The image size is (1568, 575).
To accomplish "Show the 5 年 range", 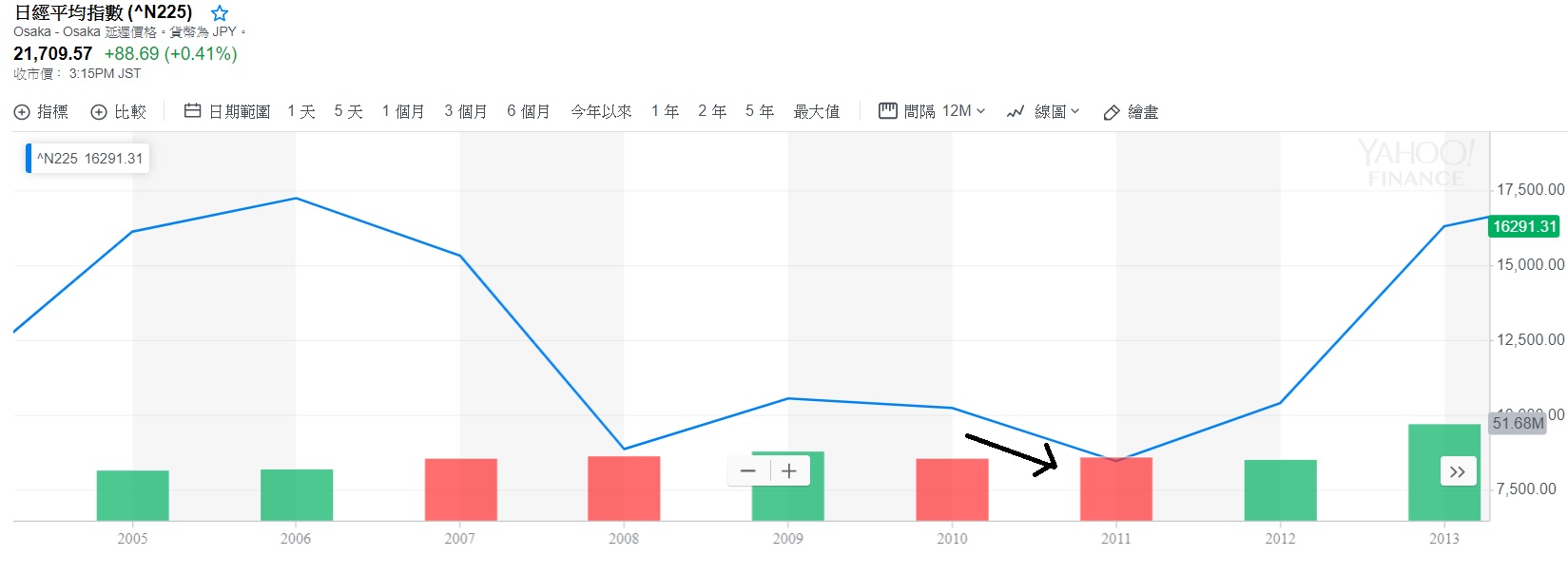I will pos(759,111).
